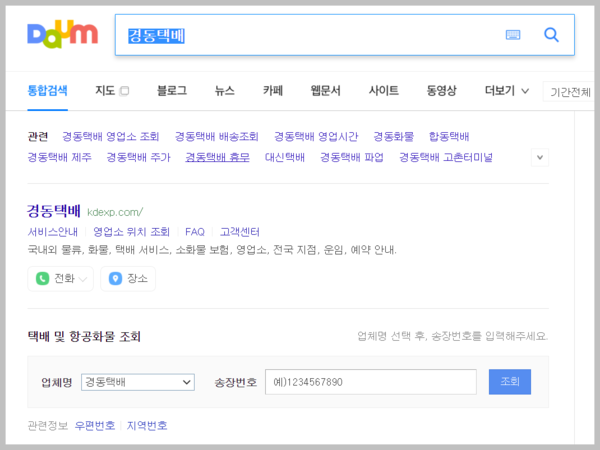
Task: Expand the 더보기 menu
Action: pos(507,91)
